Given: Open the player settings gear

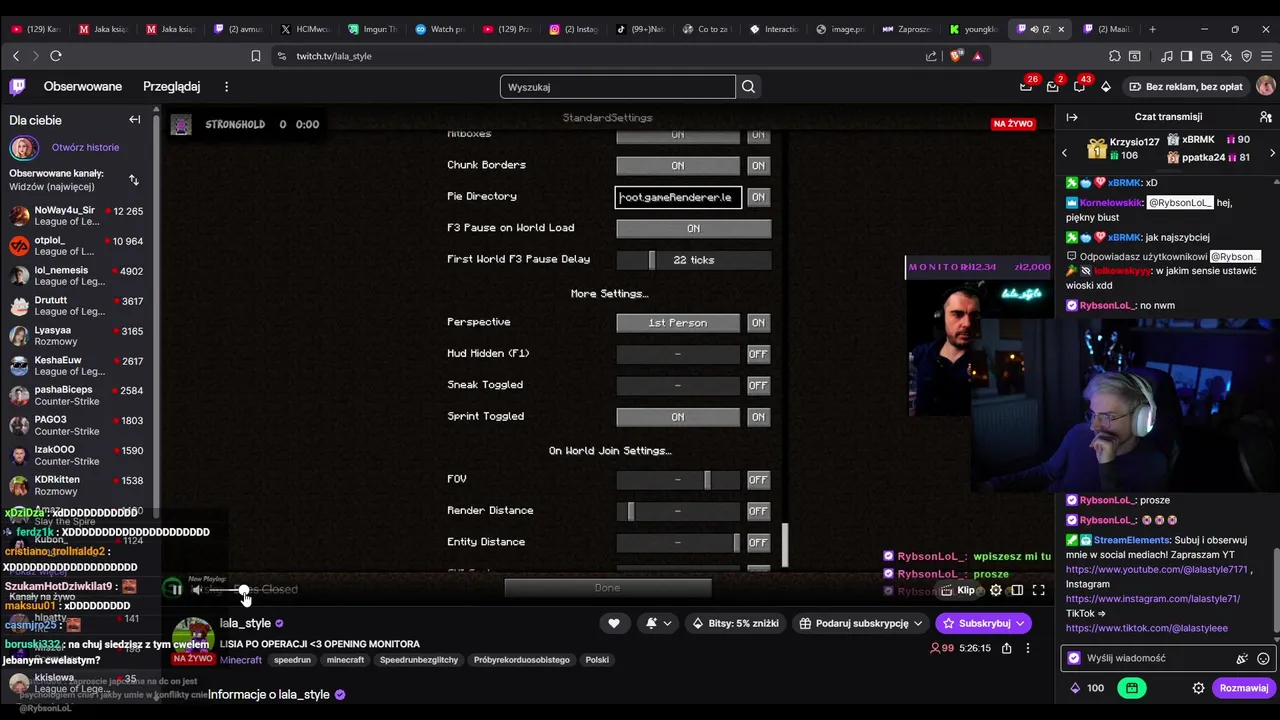Looking at the screenshot, I should pos(996,590).
